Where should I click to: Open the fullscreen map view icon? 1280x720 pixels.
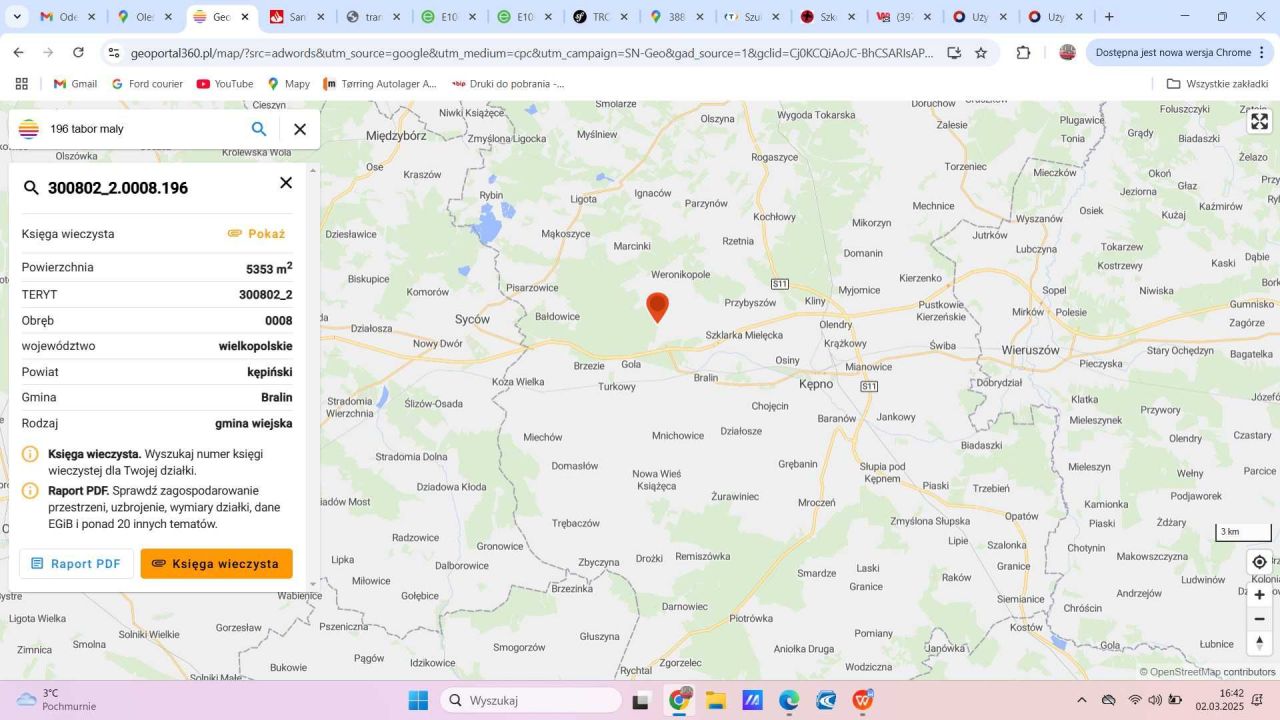click(x=1259, y=121)
